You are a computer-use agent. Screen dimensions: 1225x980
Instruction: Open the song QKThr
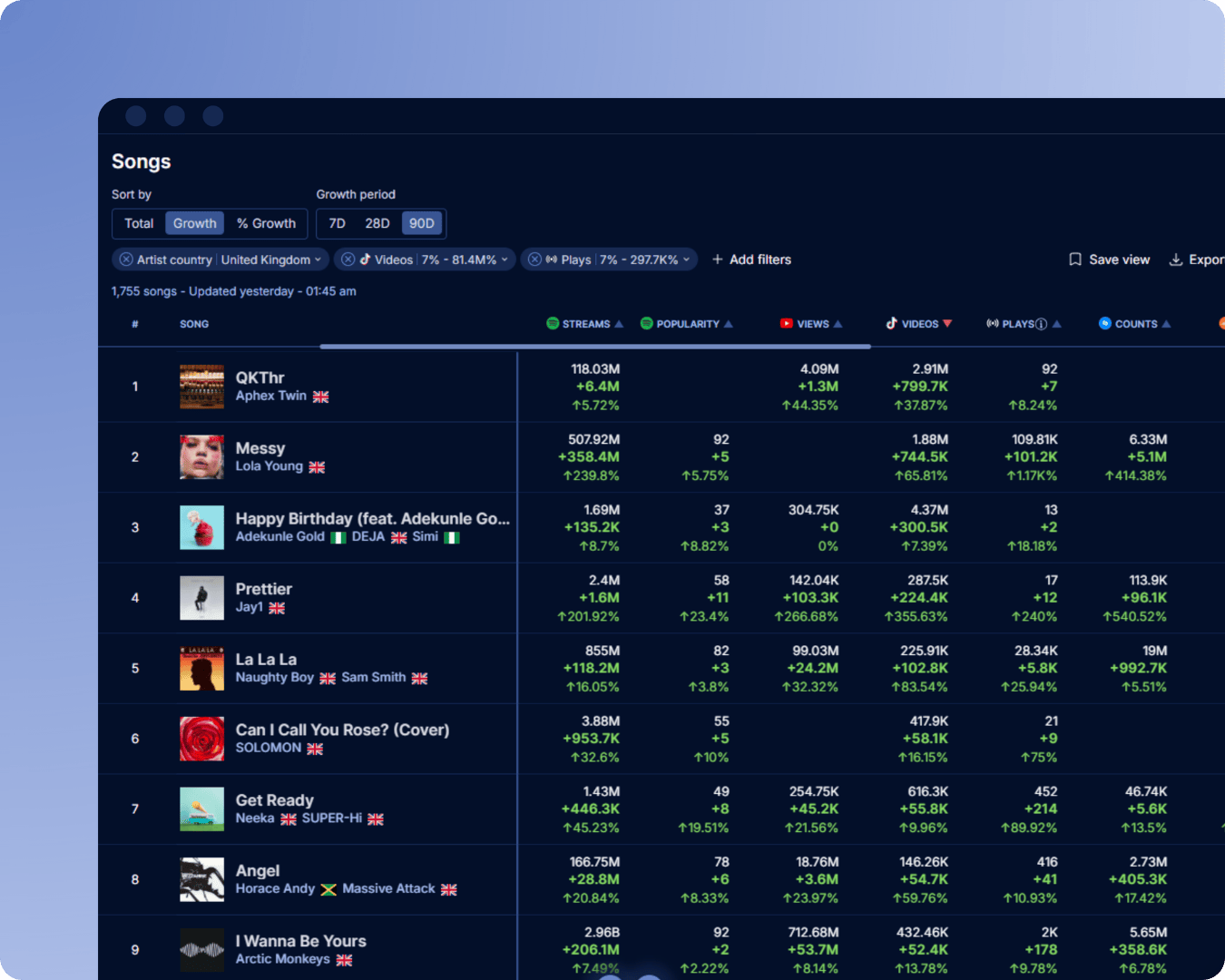click(x=260, y=377)
